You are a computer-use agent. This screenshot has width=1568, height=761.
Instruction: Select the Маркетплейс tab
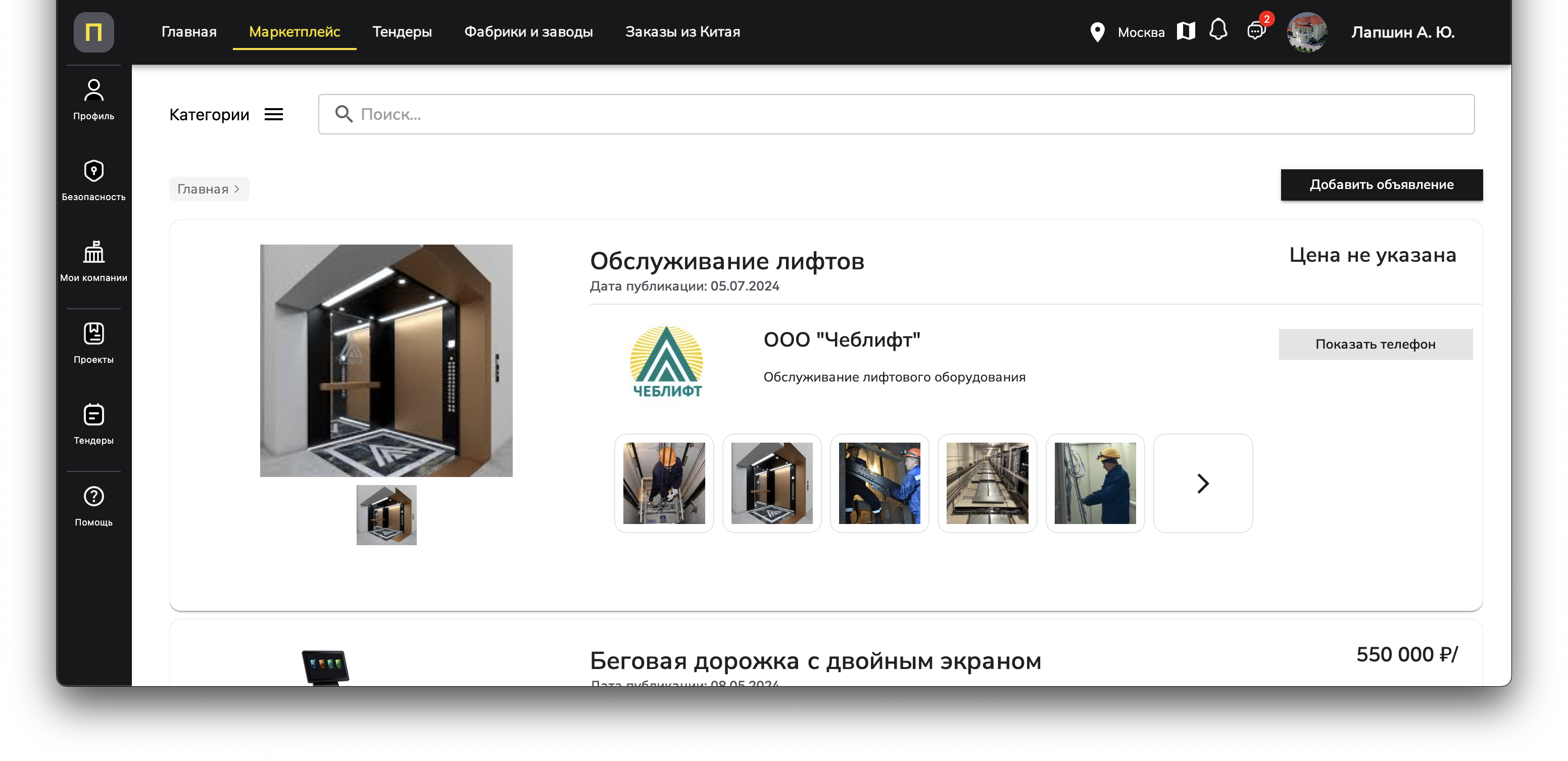(x=295, y=32)
